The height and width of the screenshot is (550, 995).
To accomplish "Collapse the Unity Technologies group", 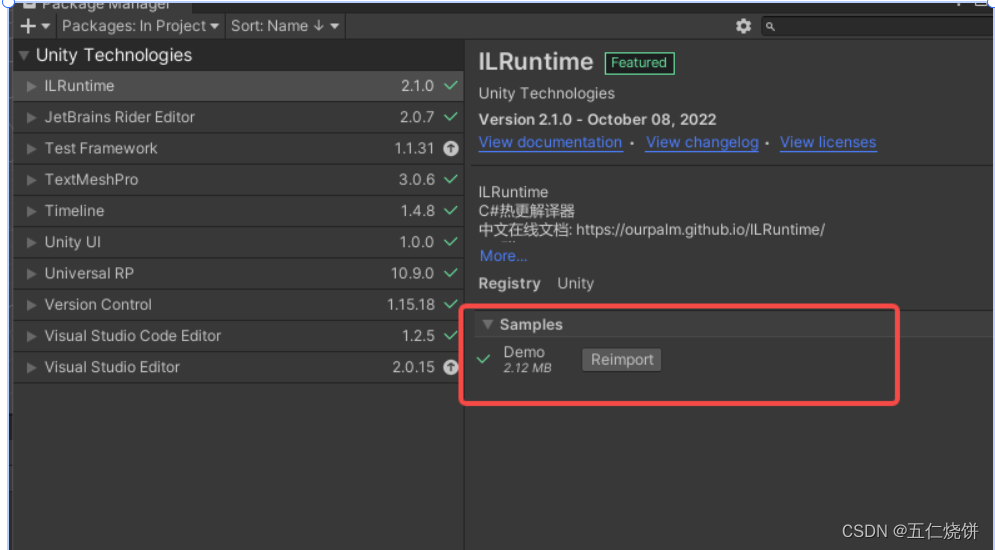I will click(x=24, y=55).
